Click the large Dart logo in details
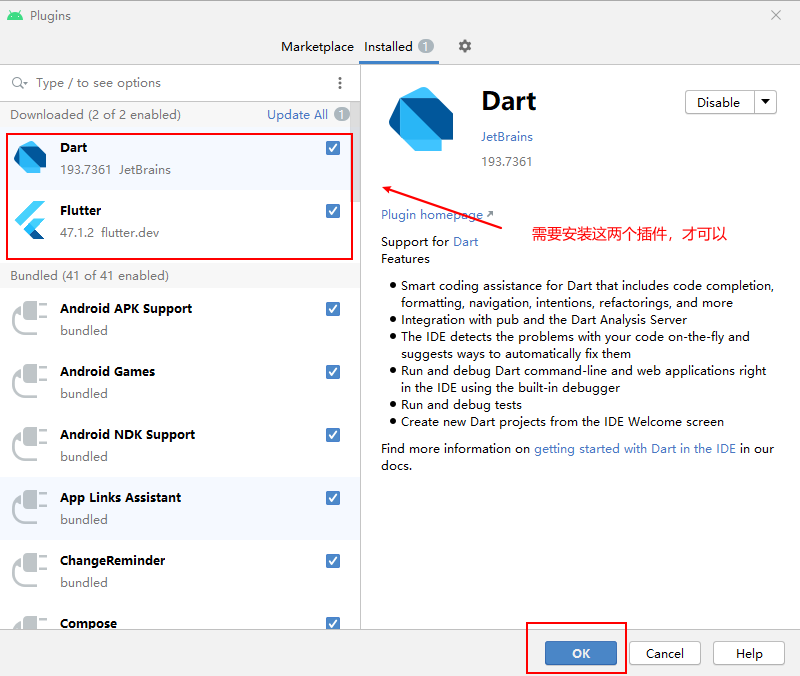 (421, 119)
